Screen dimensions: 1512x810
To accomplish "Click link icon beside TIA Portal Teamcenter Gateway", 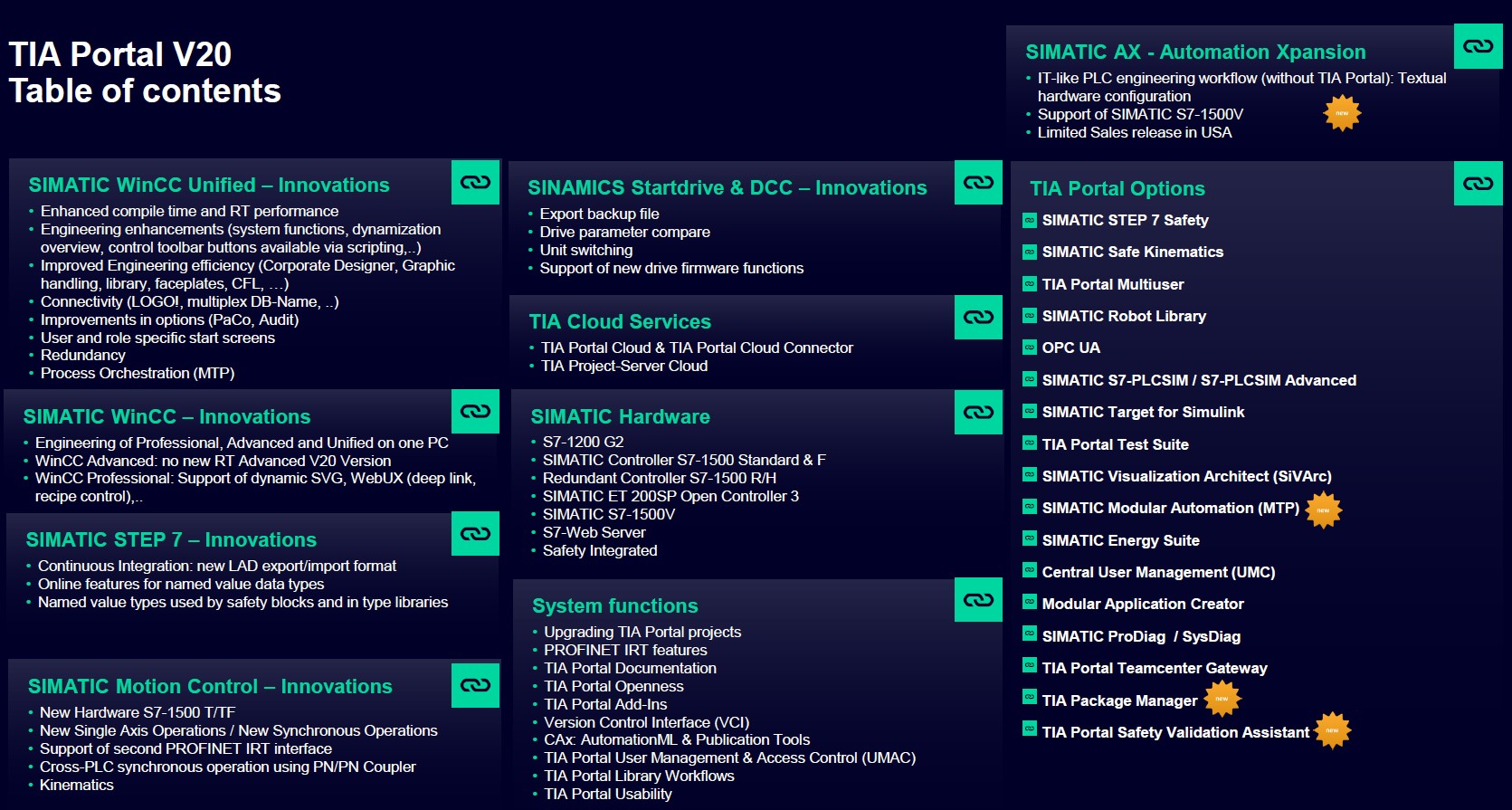I will point(1030,665).
